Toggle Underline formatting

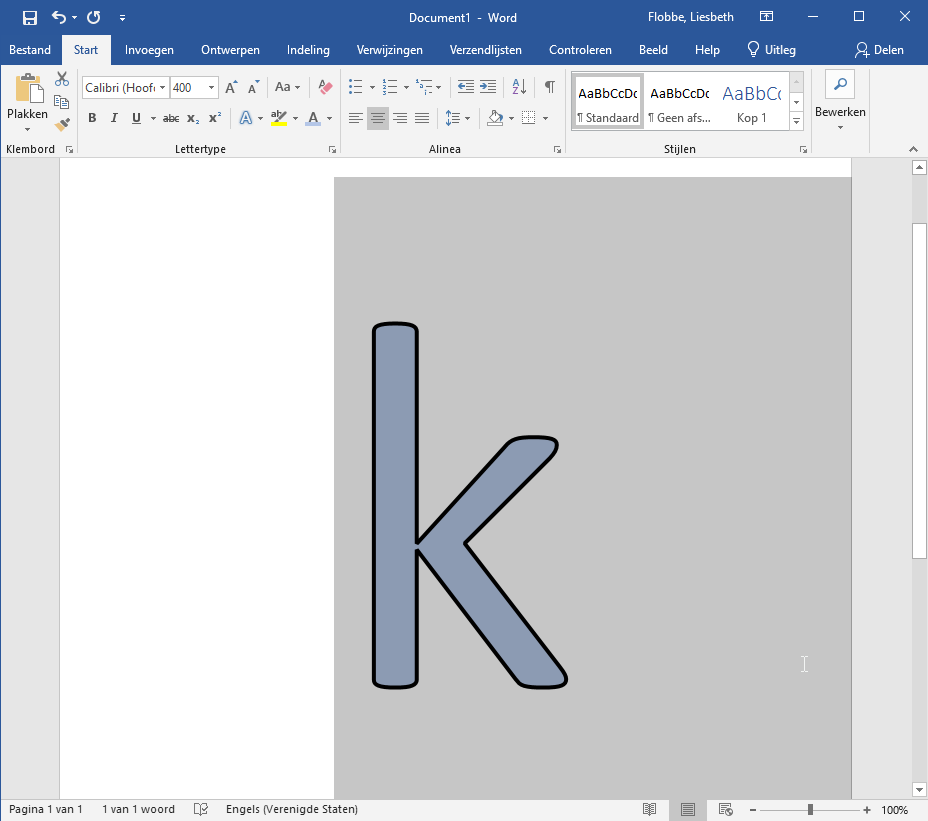point(136,118)
